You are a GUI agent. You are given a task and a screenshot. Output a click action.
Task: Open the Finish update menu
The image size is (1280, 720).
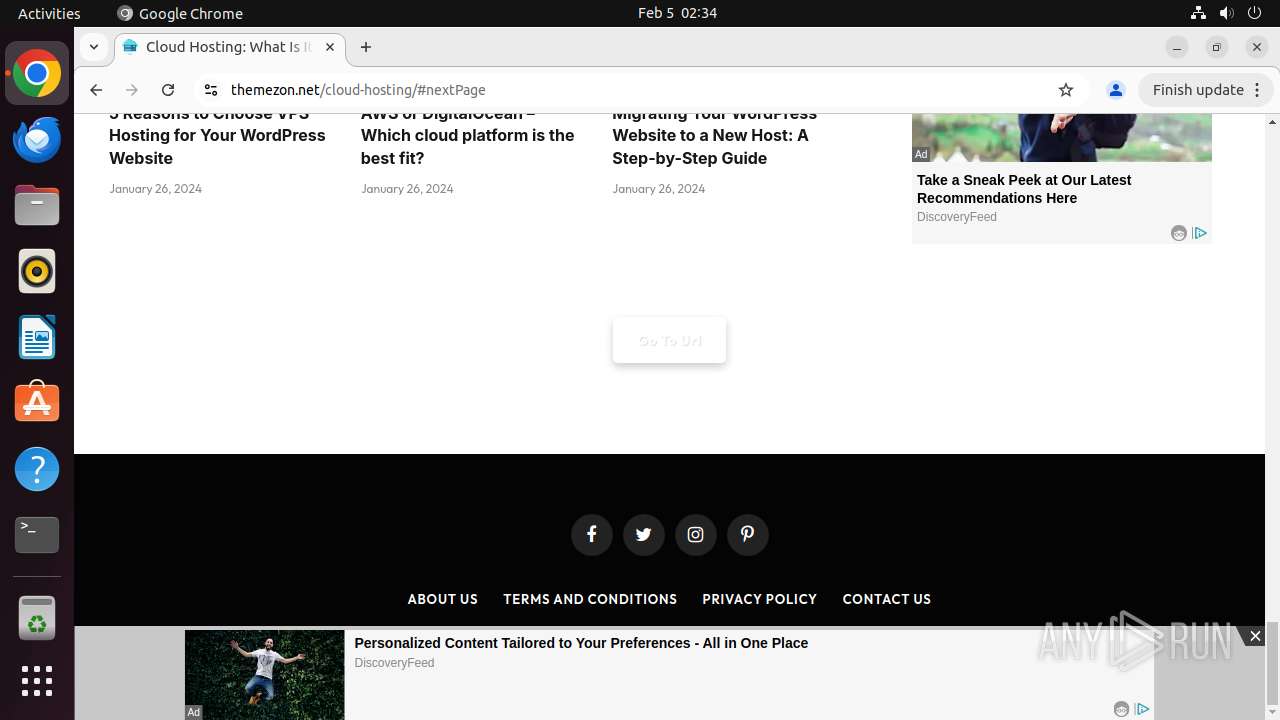(1206, 90)
